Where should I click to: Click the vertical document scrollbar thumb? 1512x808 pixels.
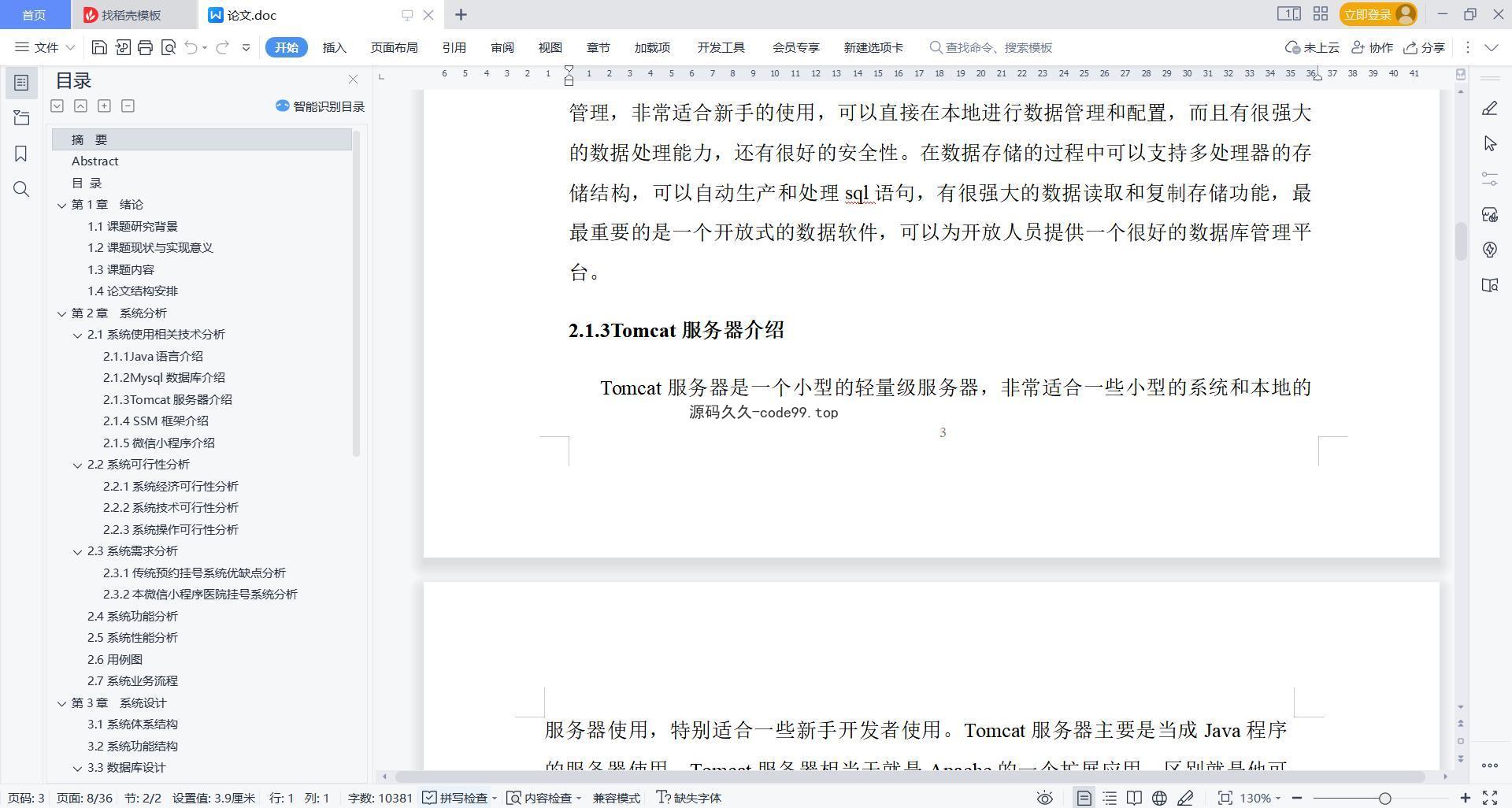click(x=1461, y=241)
